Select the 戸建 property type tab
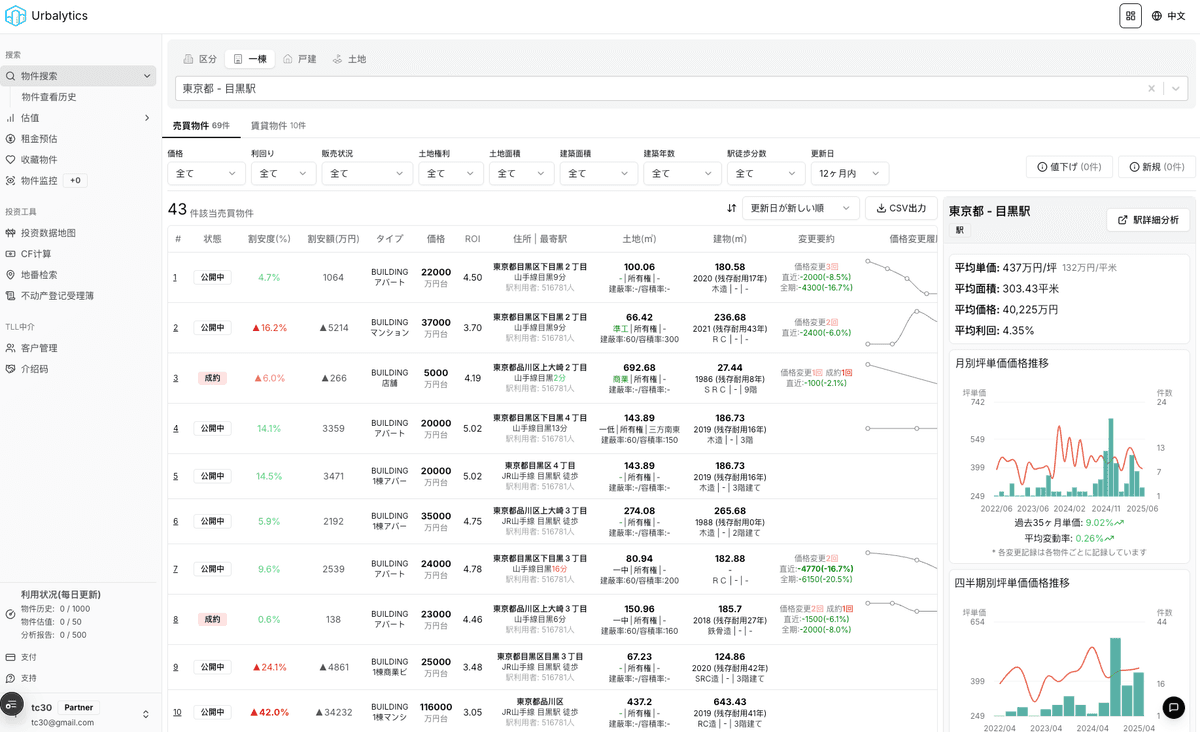Image resolution: width=1200 pixels, height=732 pixels. pyautogui.click(x=300, y=59)
